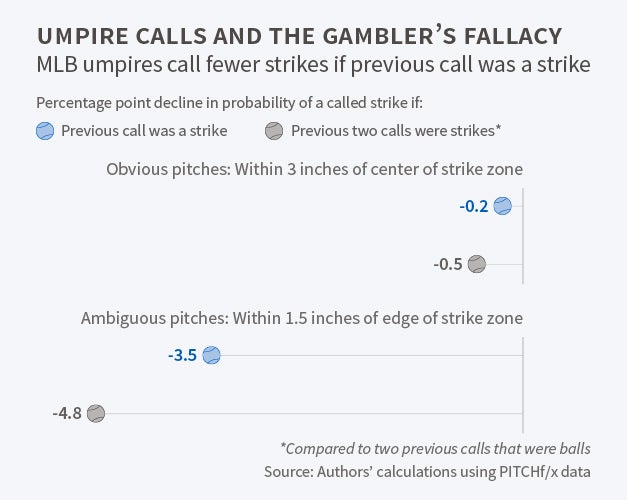Click the -0.5 value label
The image size is (627, 500).
coord(448,264)
